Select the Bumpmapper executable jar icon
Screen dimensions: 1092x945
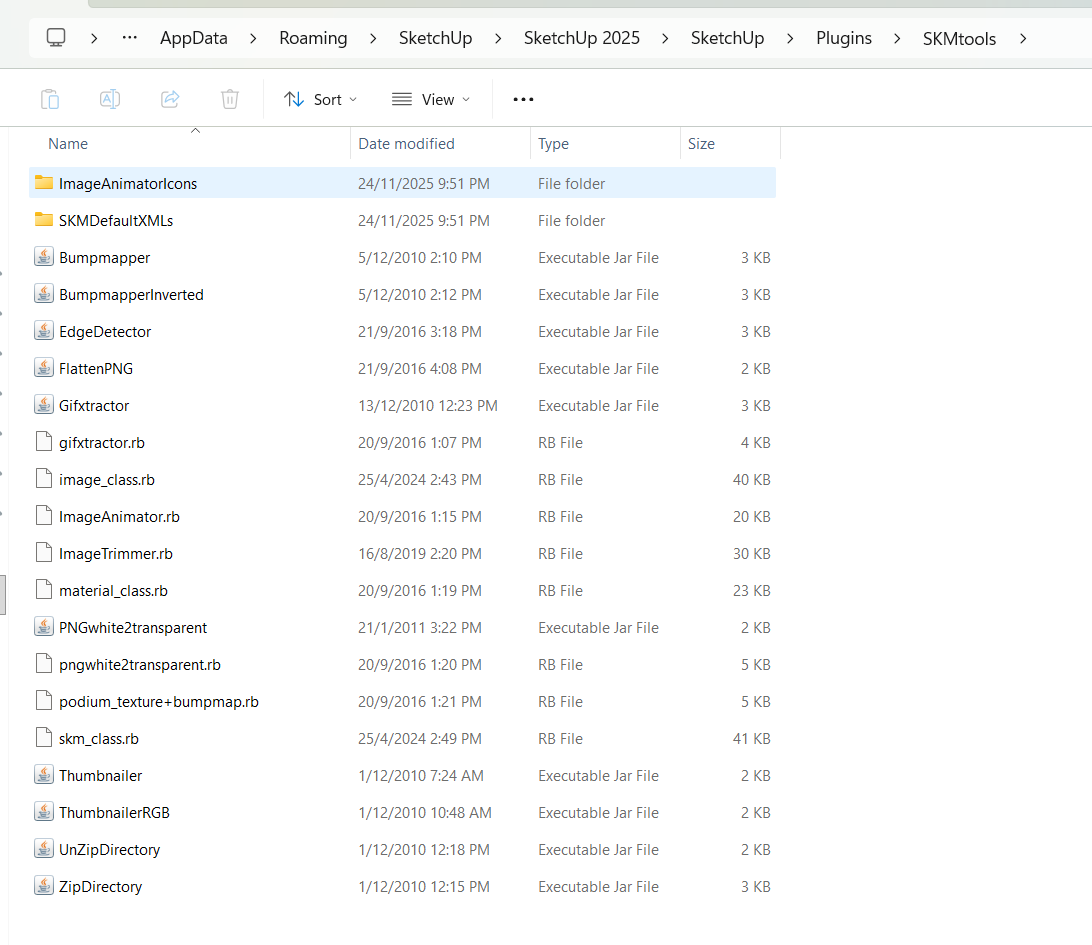(44, 257)
